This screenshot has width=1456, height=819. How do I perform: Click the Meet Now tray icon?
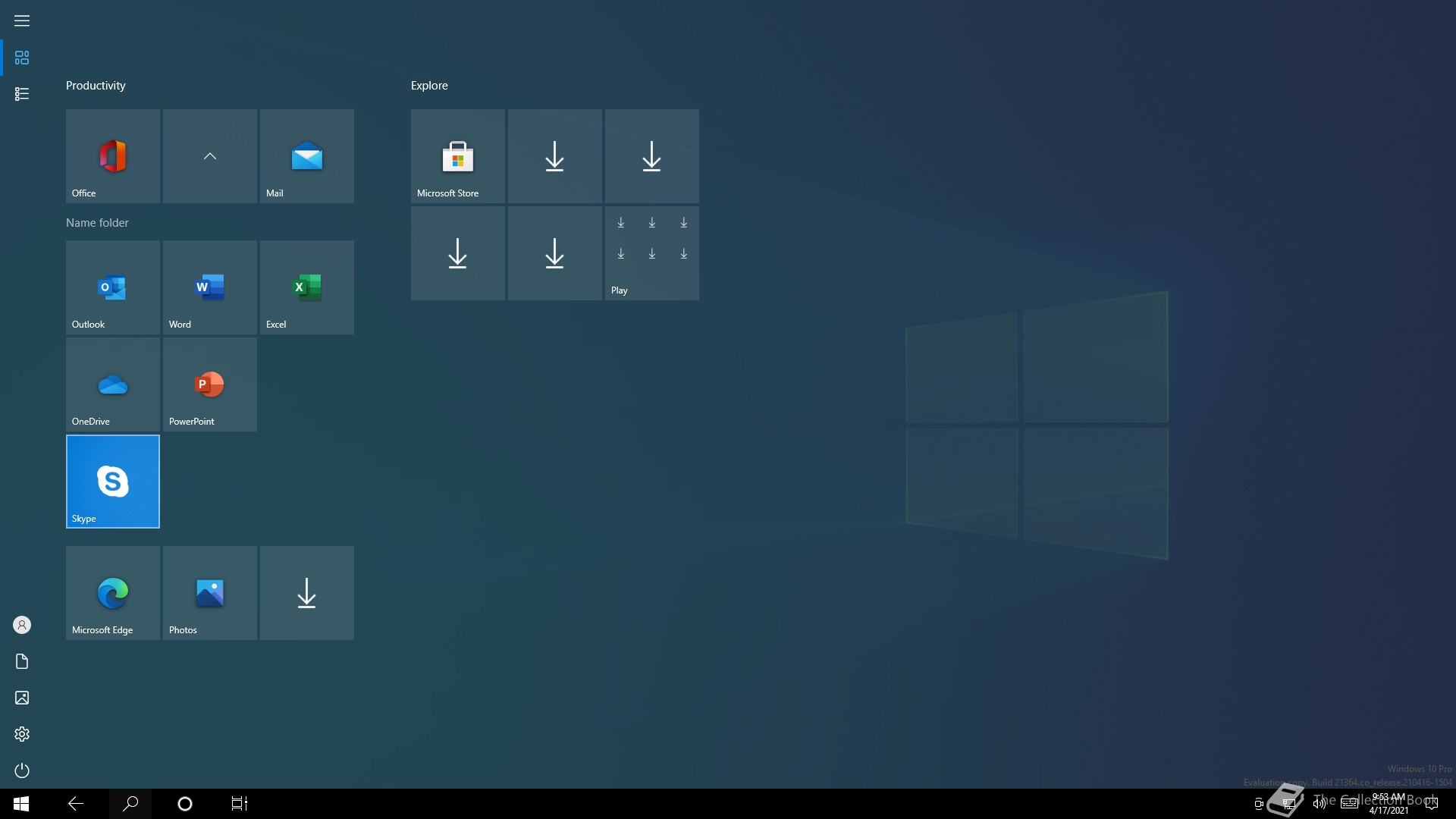coord(1259,804)
